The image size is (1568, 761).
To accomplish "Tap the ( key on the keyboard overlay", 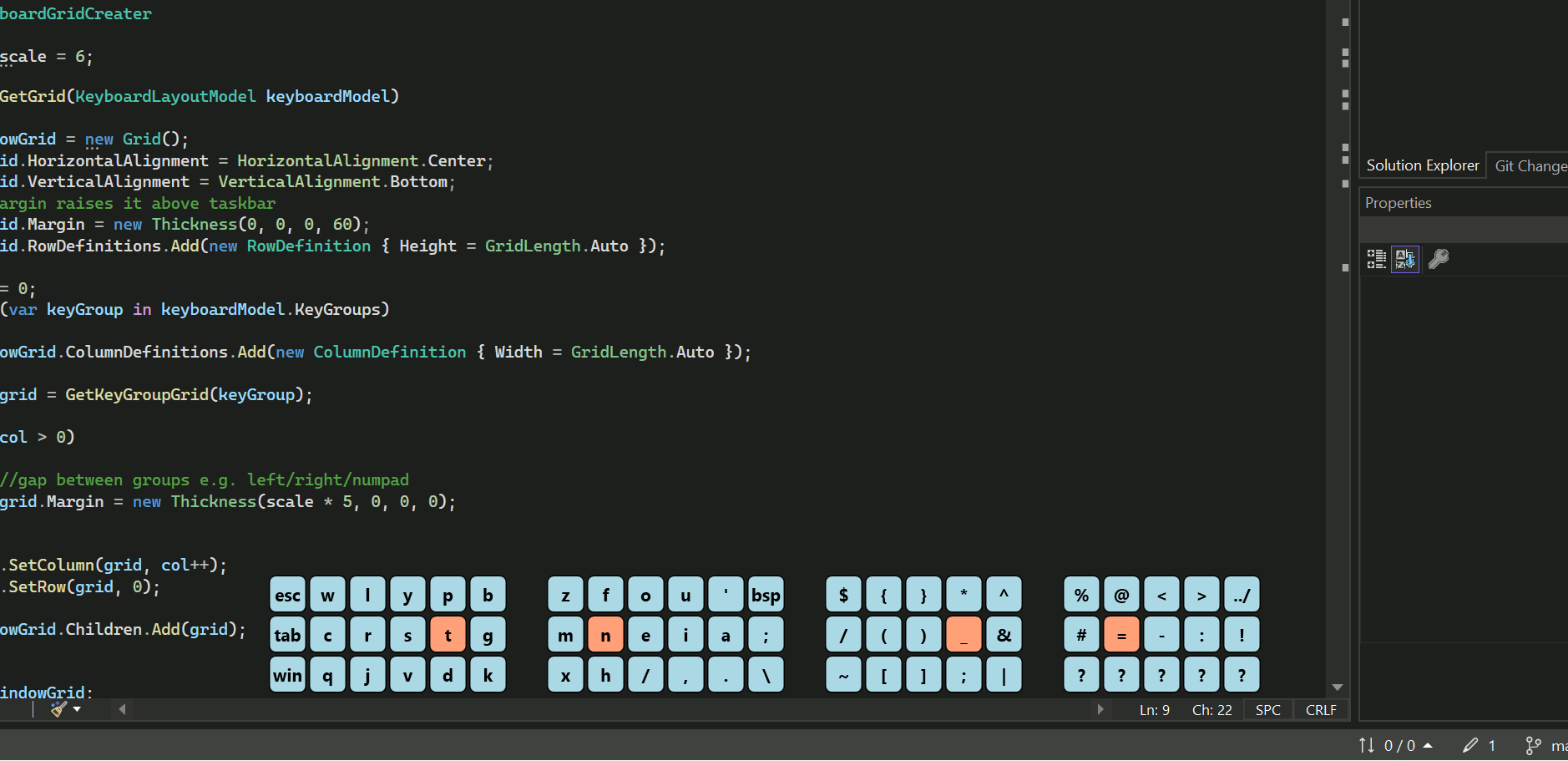I will [883, 635].
